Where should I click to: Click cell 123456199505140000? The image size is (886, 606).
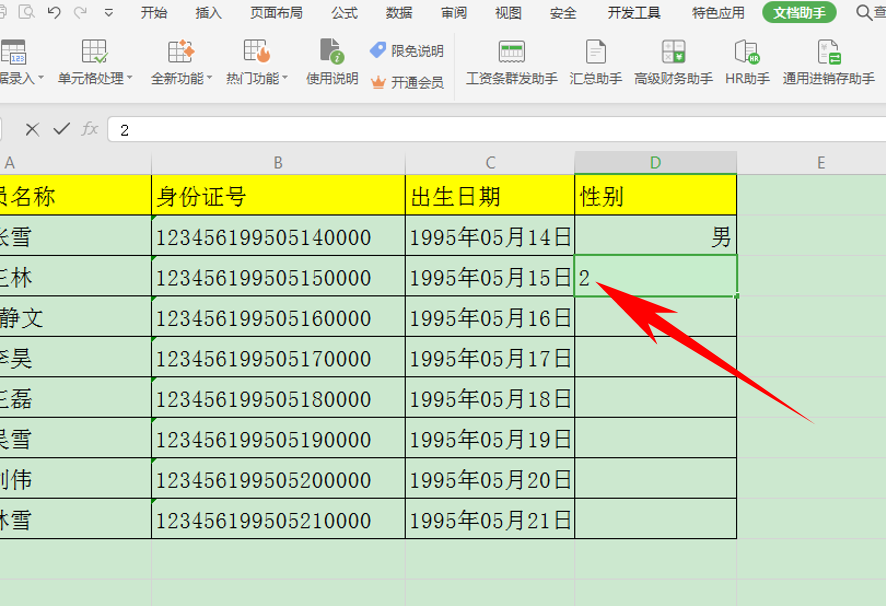(x=278, y=236)
